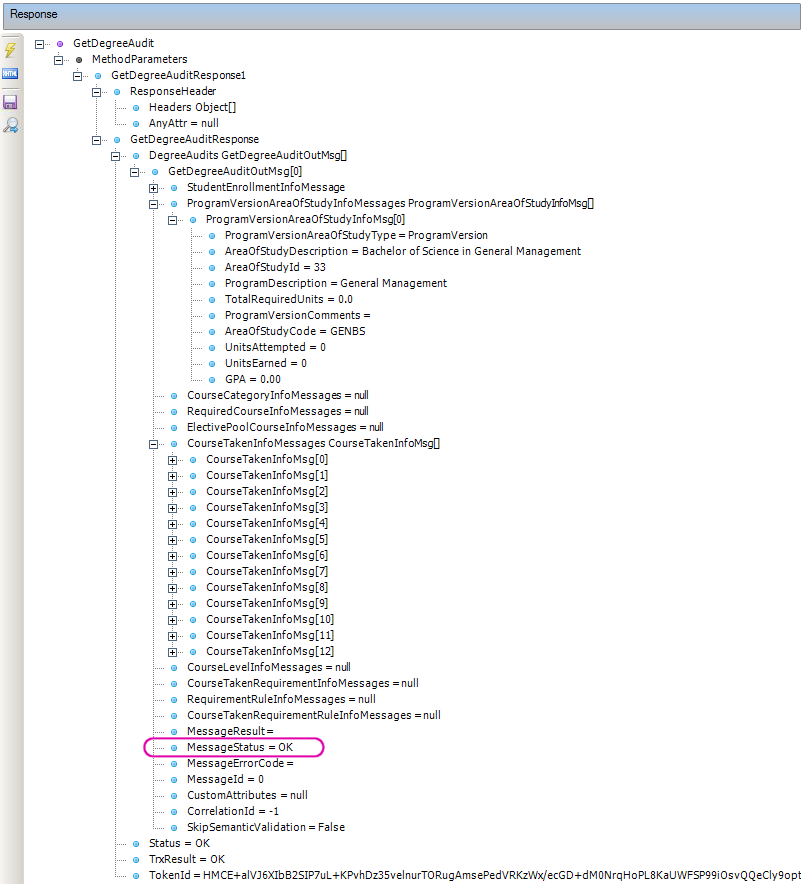Image resolution: width=804 pixels, height=884 pixels.
Task: Select UnitsEarned = 0 row
Action: point(266,363)
